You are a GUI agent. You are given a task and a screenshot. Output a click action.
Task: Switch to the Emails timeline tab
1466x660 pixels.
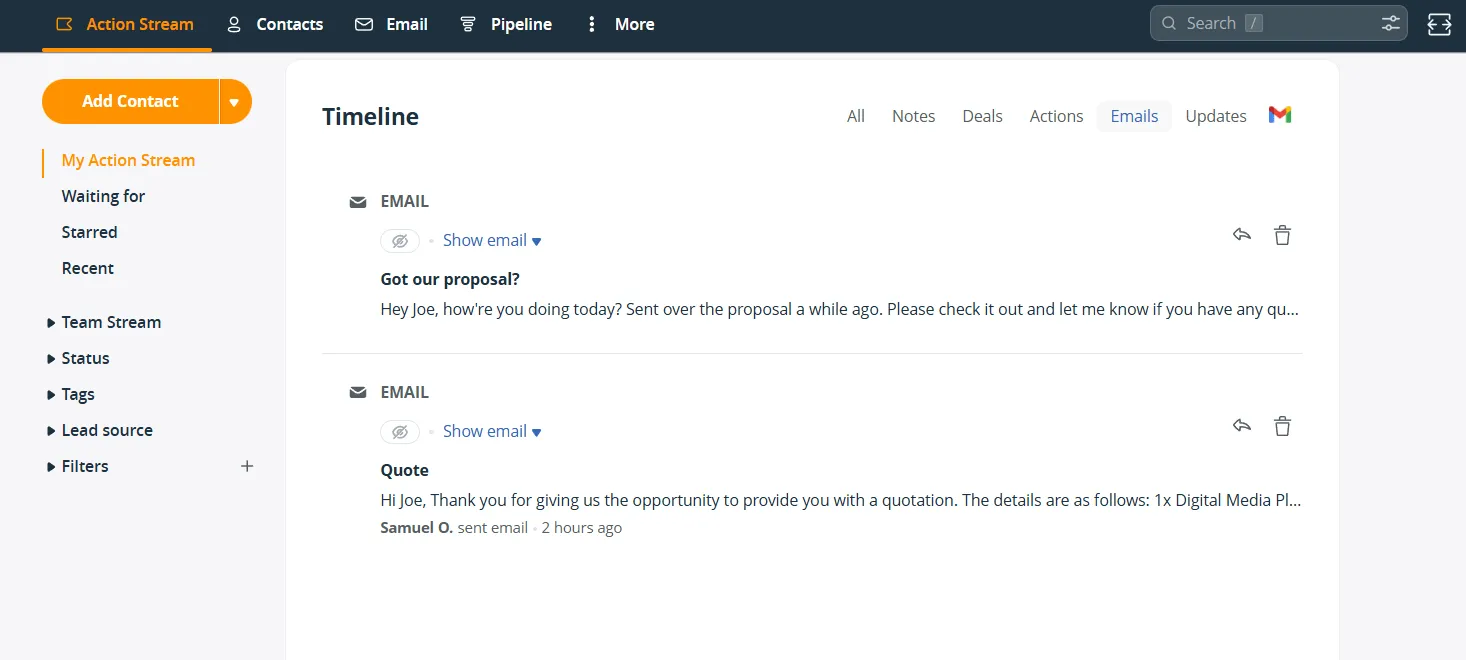(1134, 116)
